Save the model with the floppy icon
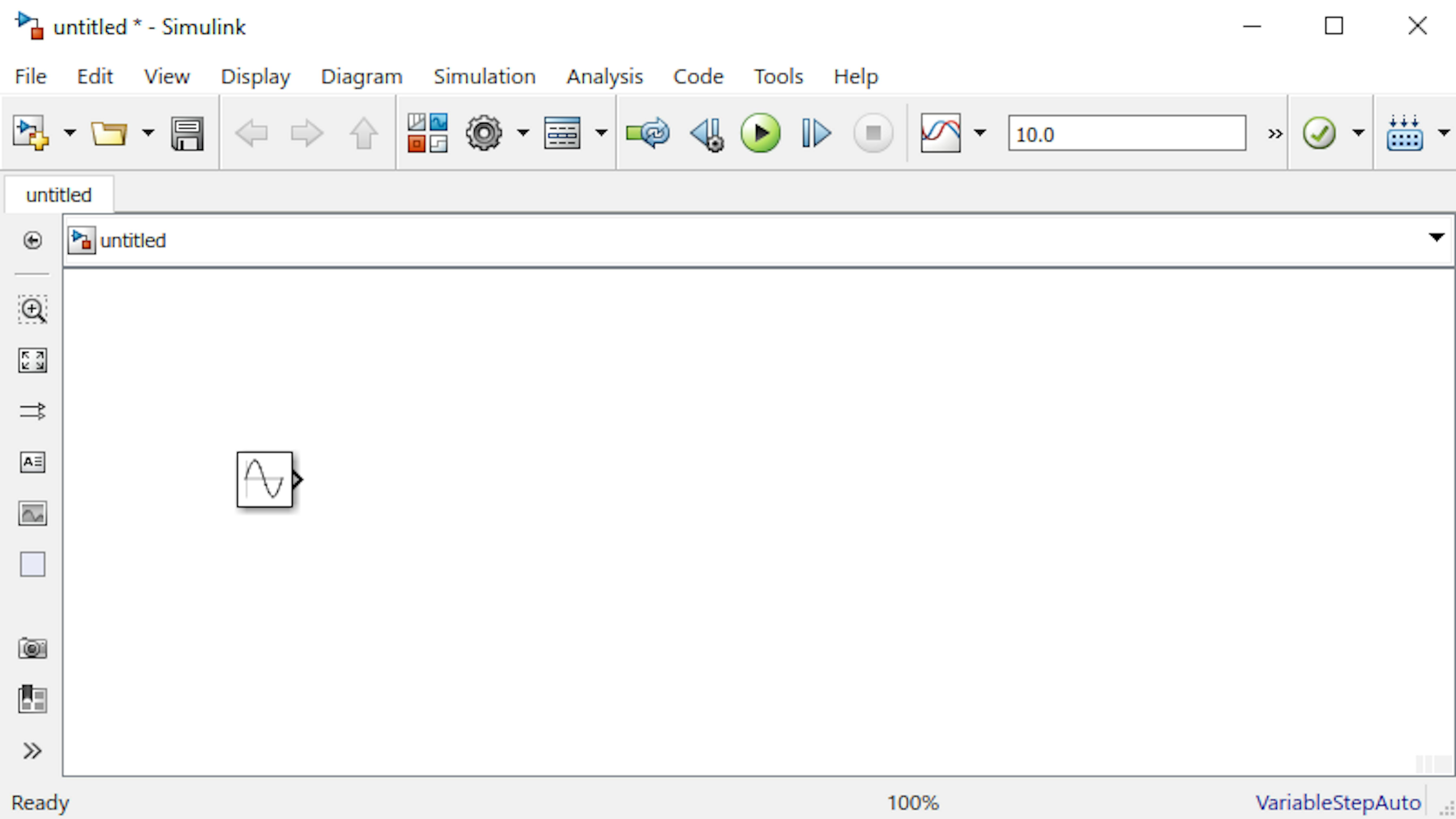 (187, 133)
